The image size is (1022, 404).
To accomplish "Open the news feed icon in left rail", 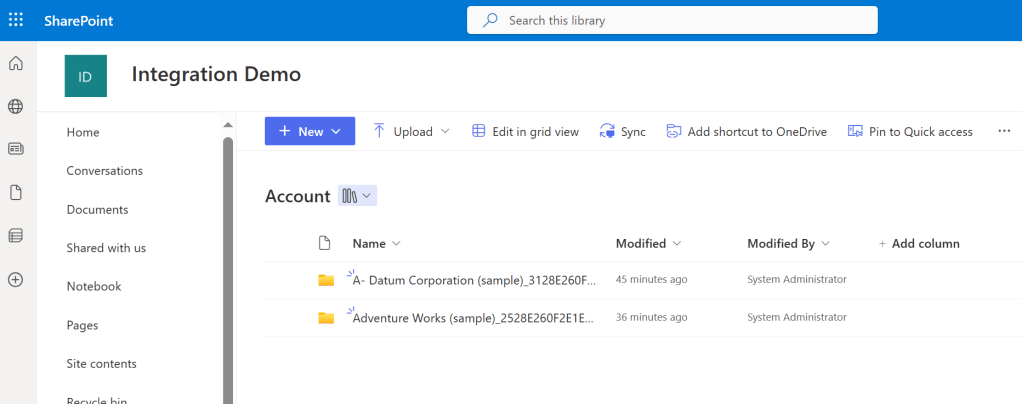I will (15, 149).
